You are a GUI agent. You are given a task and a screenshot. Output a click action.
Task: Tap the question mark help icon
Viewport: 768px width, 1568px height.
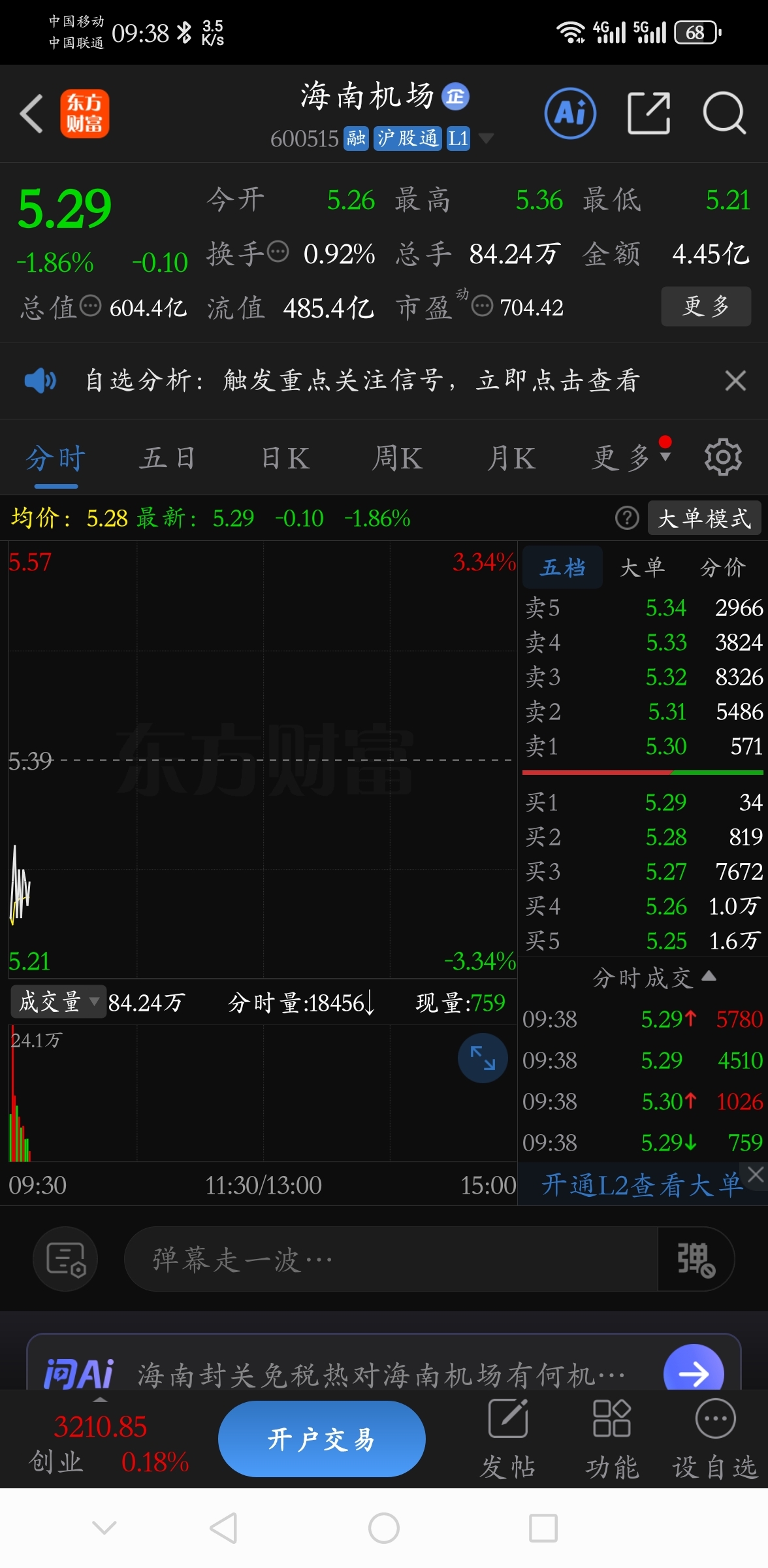(x=627, y=518)
